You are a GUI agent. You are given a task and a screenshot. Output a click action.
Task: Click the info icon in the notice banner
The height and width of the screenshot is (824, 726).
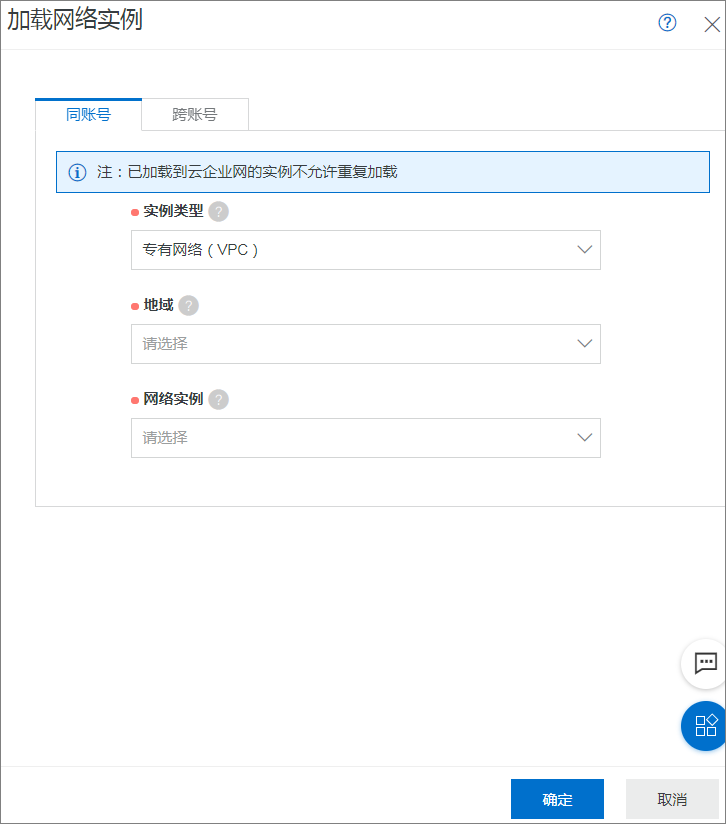[x=77, y=172]
